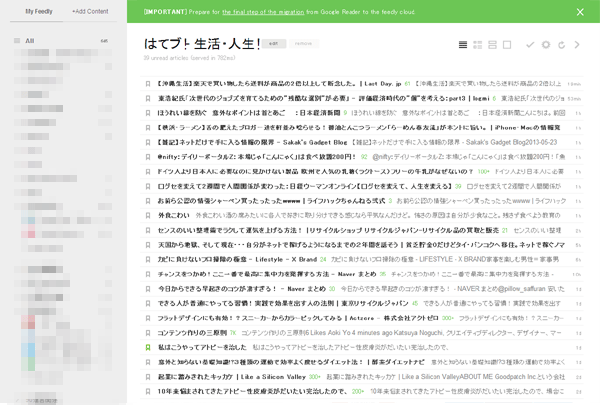Save the ライフハックちゃんねる弐式 article for later

pos(148,201)
